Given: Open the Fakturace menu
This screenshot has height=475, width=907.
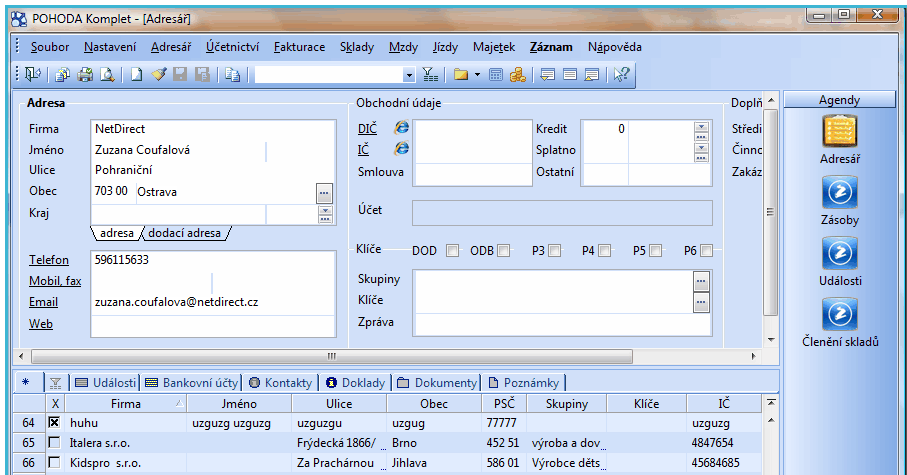Looking at the screenshot, I should [299, 47].
